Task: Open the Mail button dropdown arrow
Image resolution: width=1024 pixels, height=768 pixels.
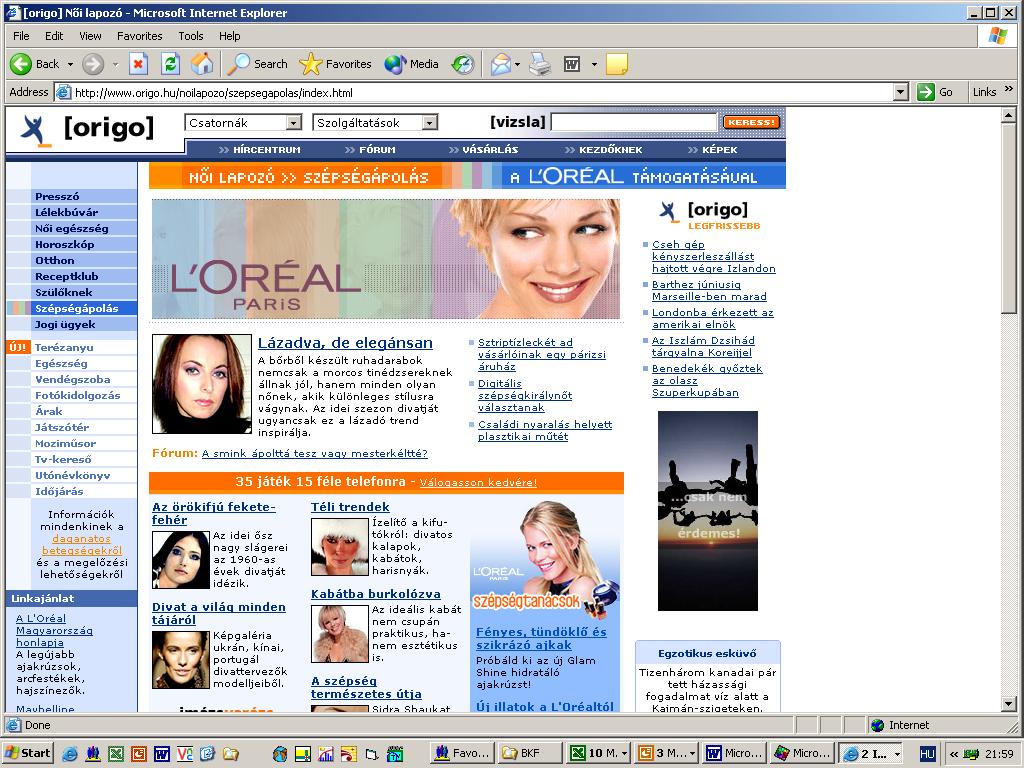Action: click(517, 65)
